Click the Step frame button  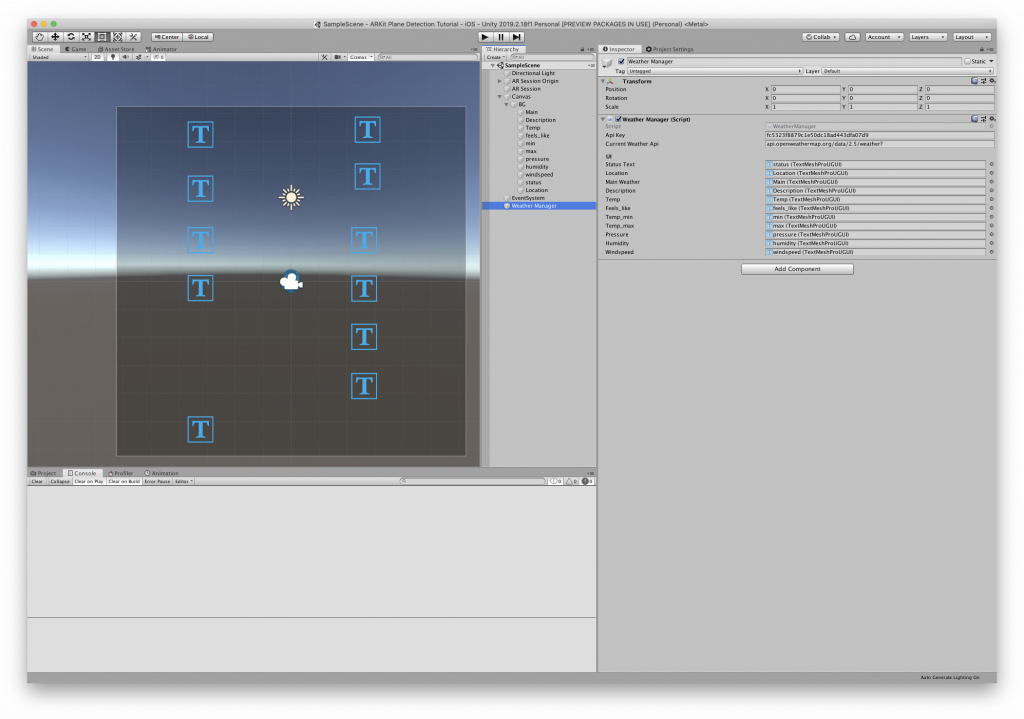517,37
